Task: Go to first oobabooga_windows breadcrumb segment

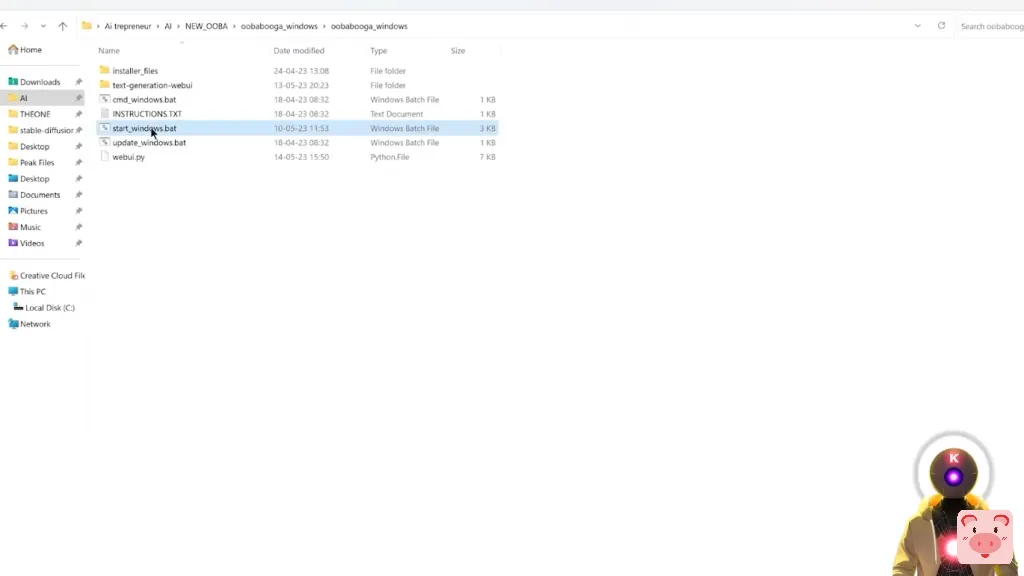Action: (x=279, y=26)
